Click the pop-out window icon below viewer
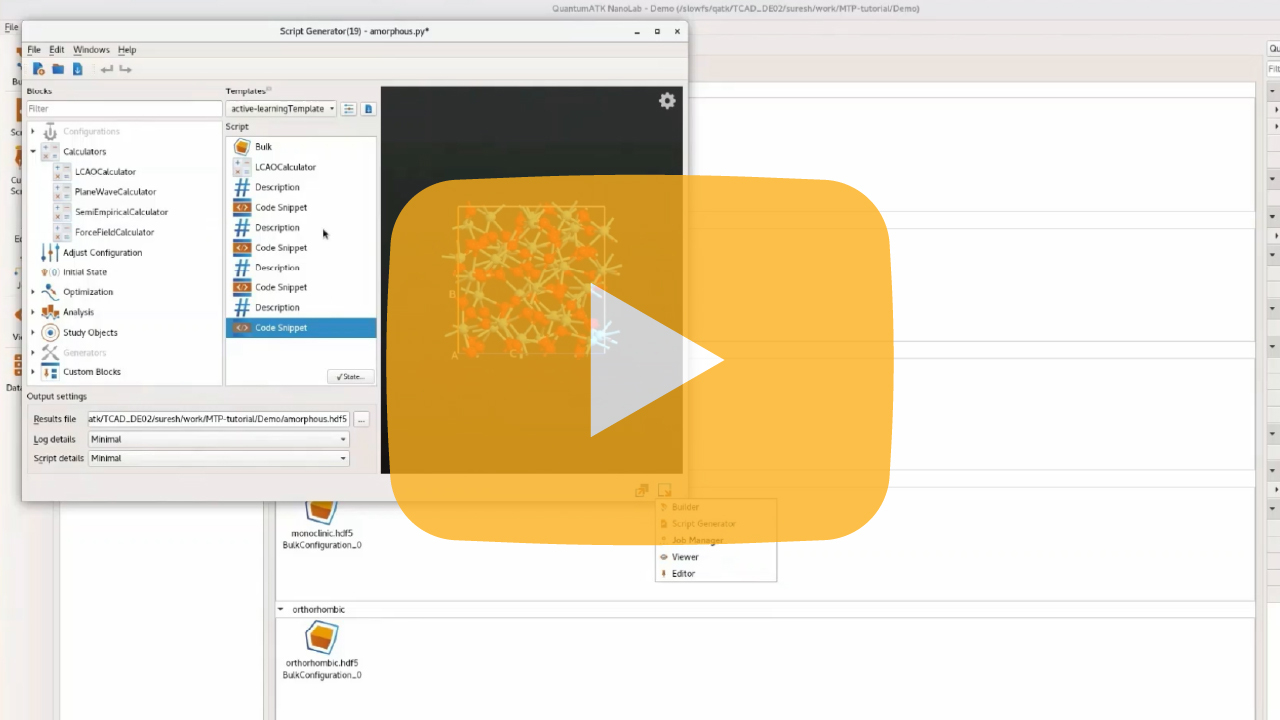 coord(642,491)
